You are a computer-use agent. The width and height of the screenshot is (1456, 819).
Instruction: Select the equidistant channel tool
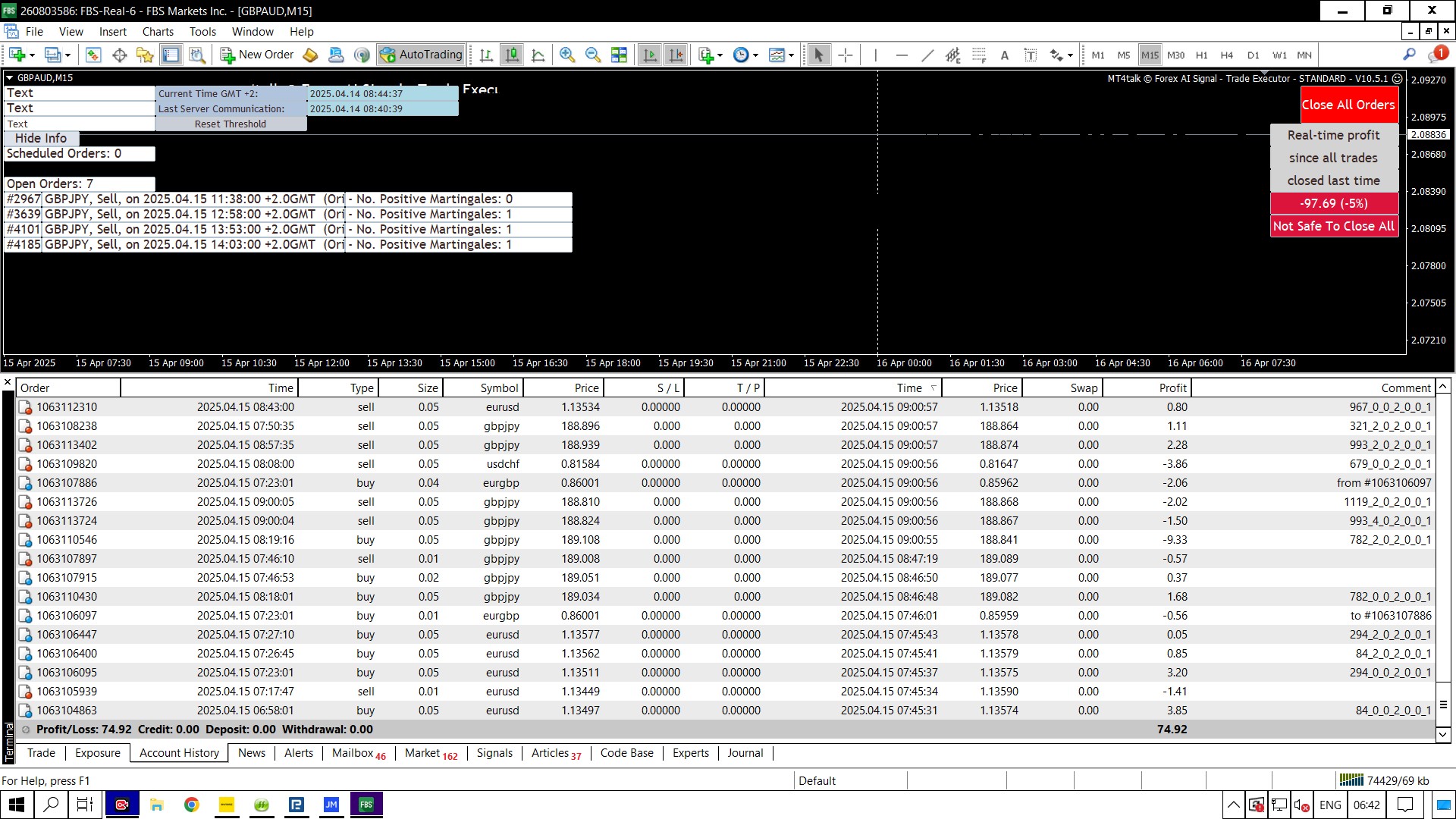point(953,55)
